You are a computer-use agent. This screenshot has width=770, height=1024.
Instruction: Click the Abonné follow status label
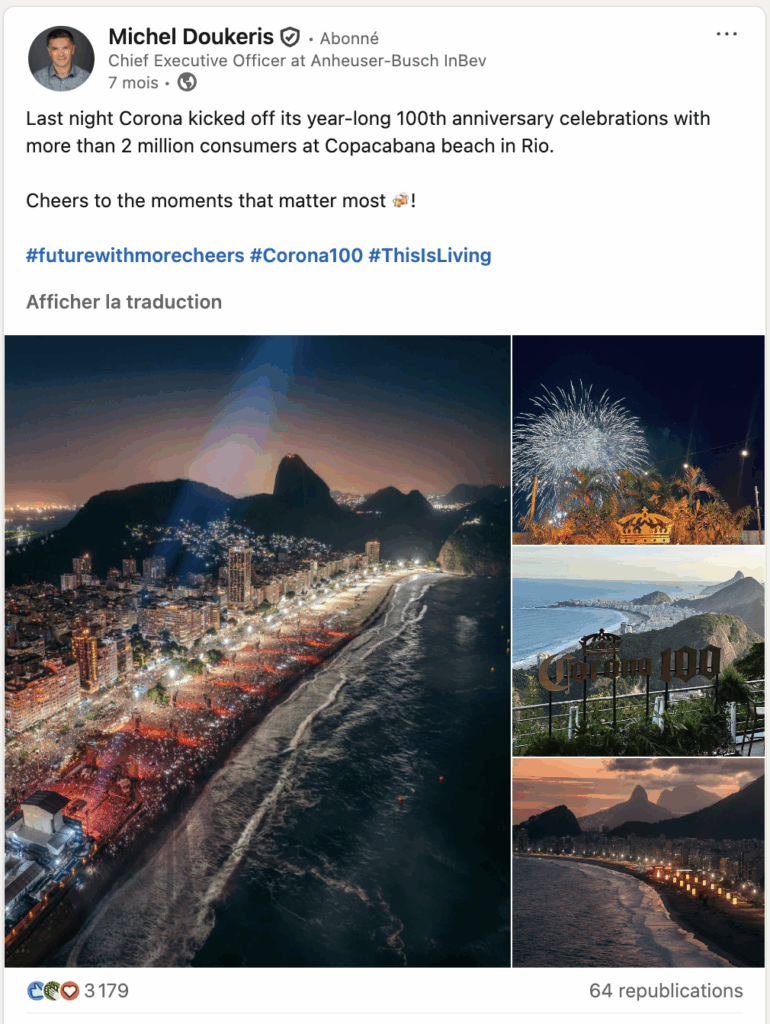[349, 38]
